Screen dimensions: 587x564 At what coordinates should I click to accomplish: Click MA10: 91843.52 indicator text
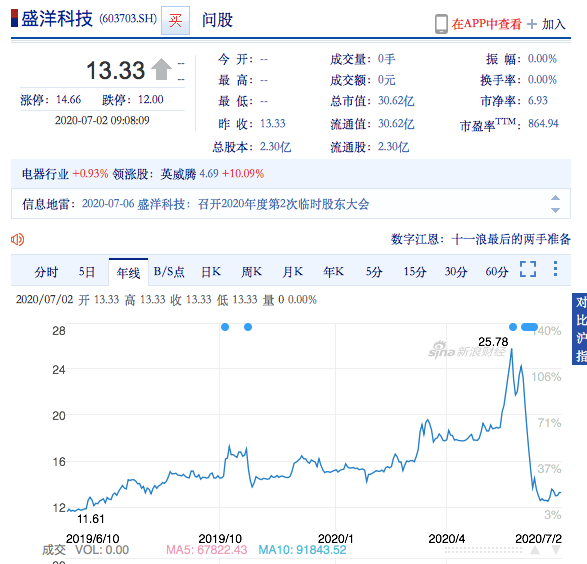(x=302, y=550)
